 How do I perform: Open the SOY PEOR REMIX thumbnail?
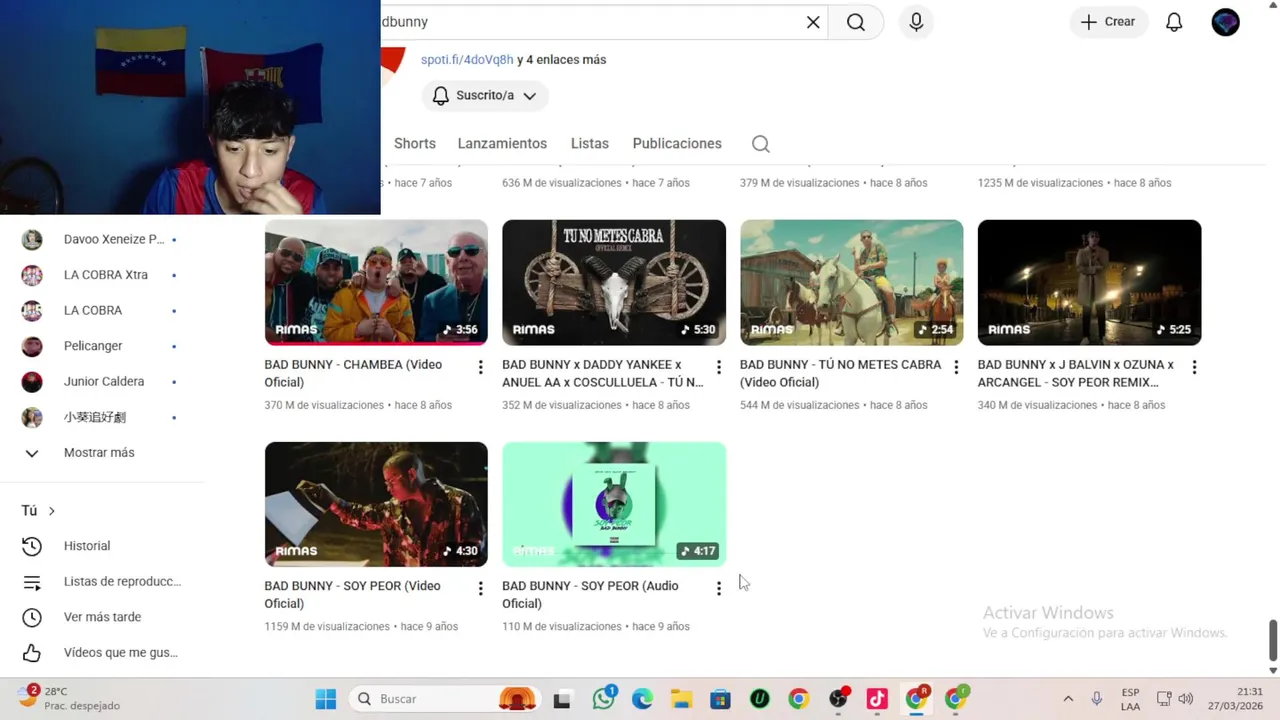[1090, 282]
